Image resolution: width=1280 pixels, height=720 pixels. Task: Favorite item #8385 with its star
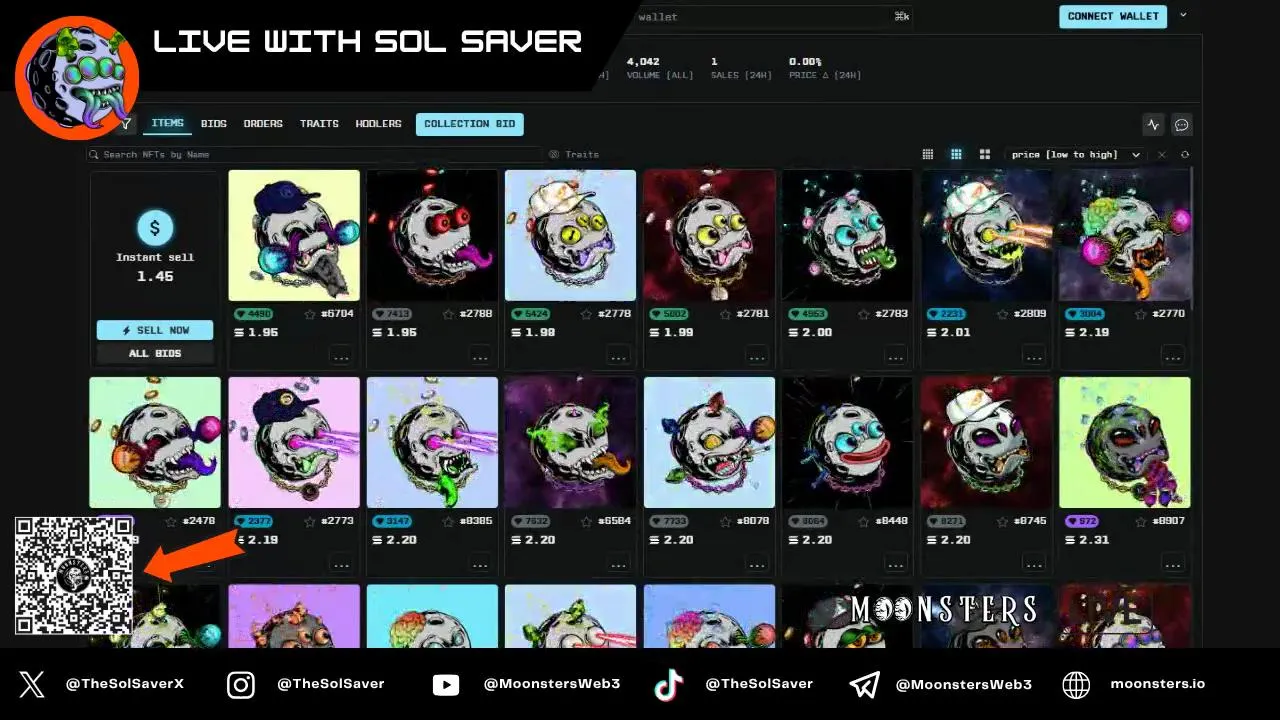449,522
